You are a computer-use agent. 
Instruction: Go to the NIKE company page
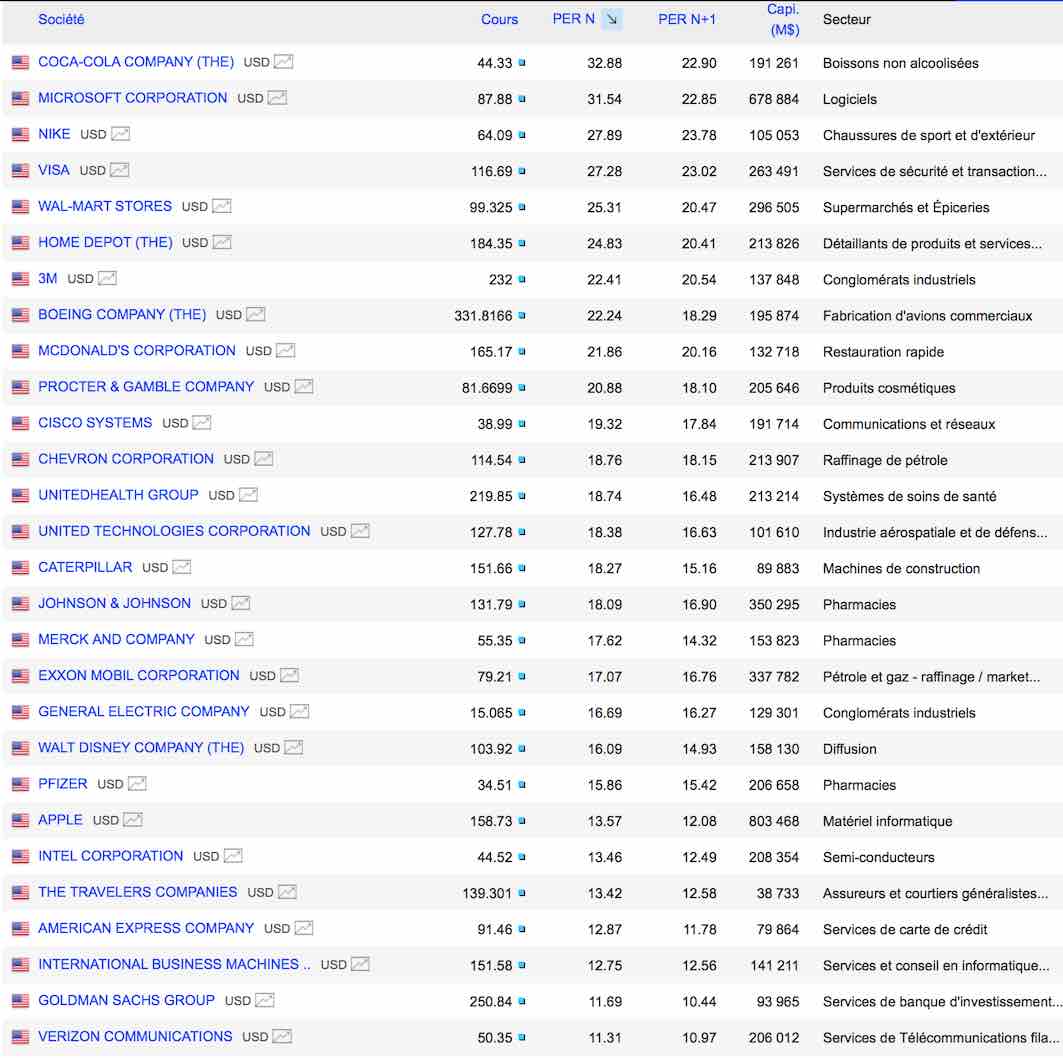tap(54, 134)
